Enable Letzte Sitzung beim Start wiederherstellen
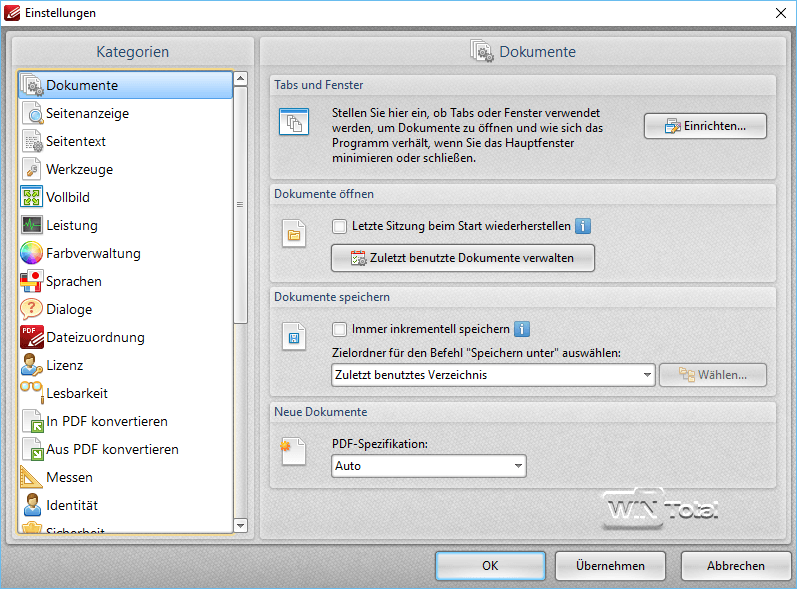The image size is (797, 589). [x=339, y=226]
